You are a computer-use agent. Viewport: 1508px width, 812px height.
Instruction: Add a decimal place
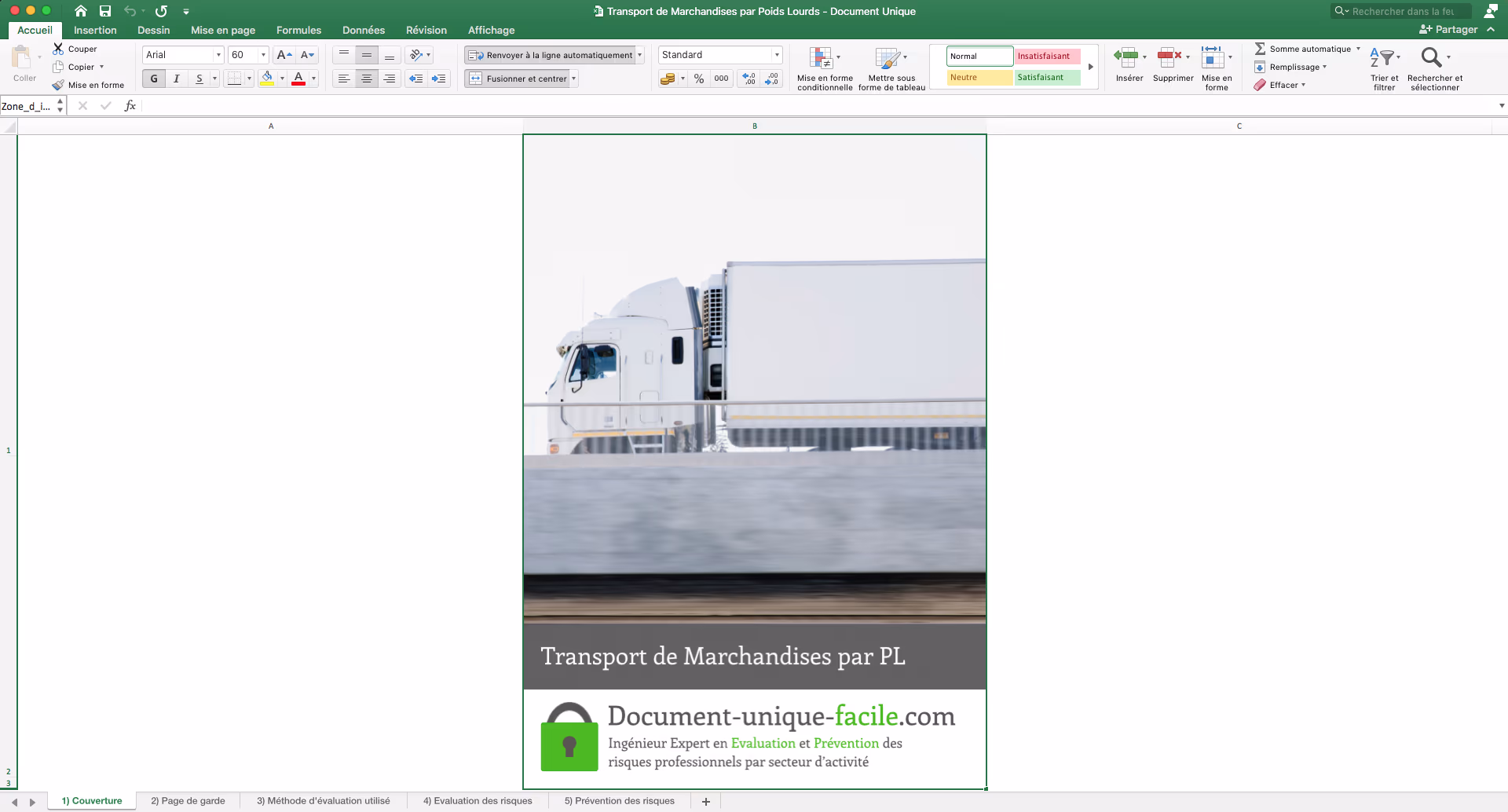[749, 79]
